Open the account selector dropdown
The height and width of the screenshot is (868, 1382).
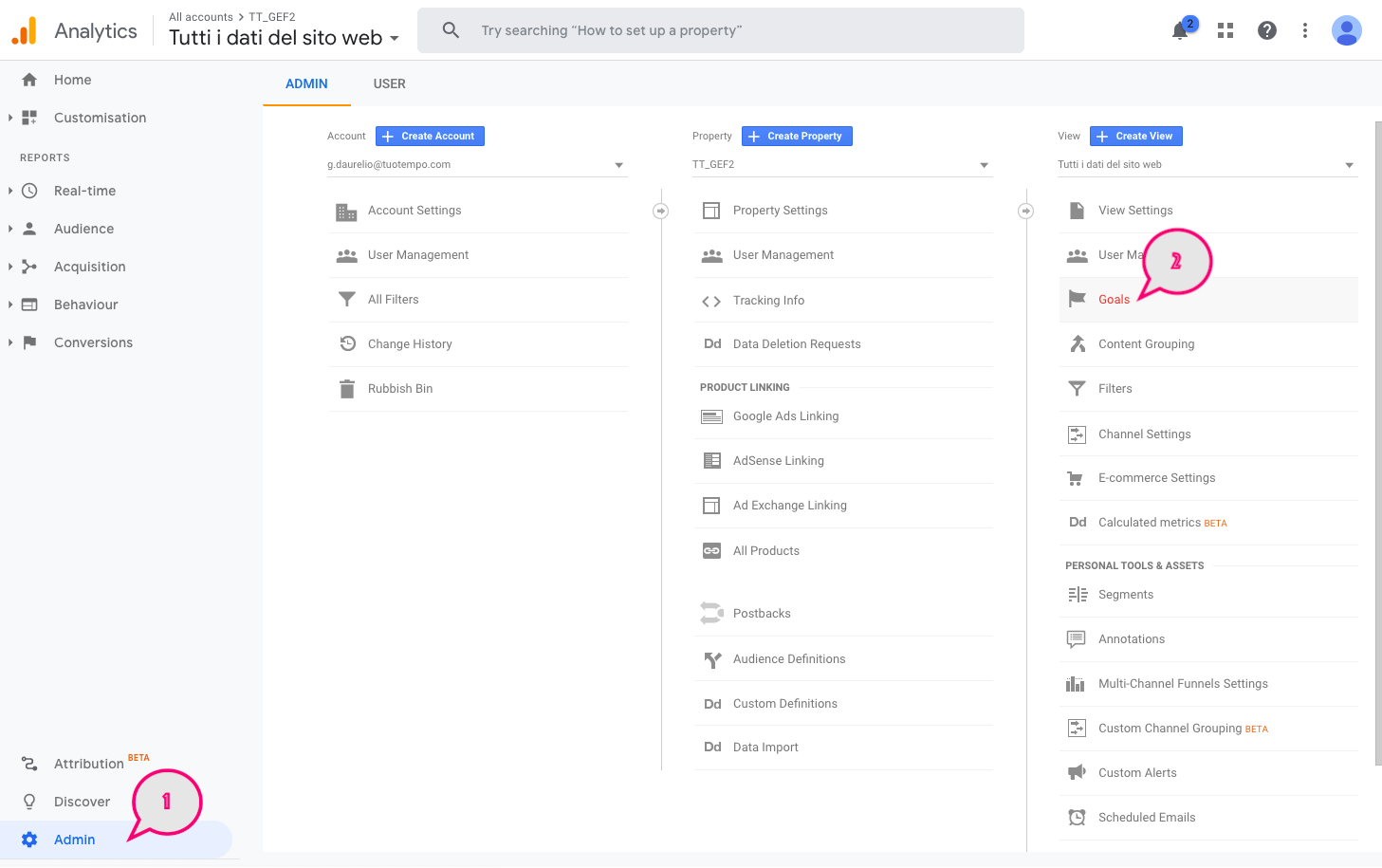[477, 165]
